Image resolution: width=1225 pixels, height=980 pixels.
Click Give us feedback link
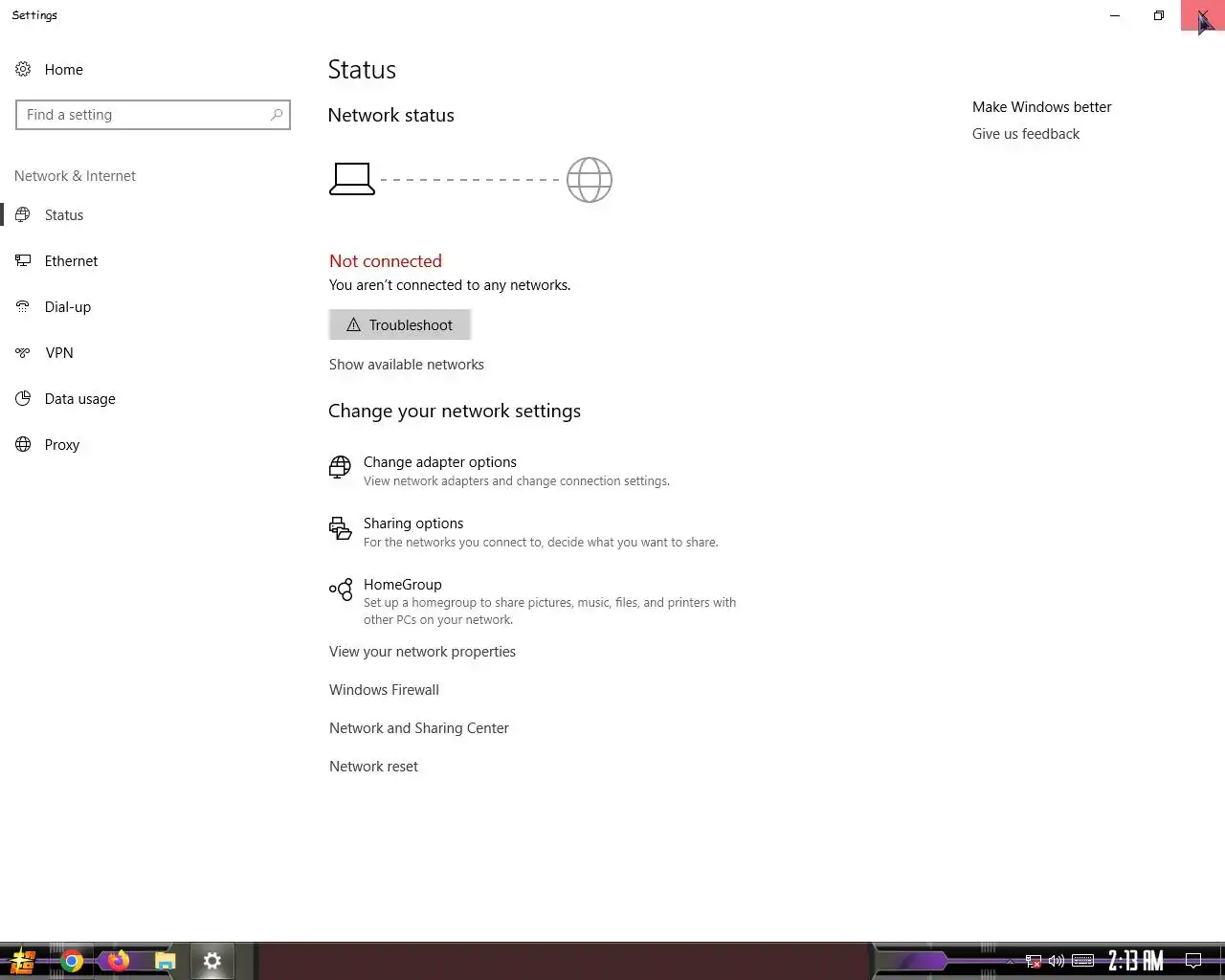coord(1026,134)
